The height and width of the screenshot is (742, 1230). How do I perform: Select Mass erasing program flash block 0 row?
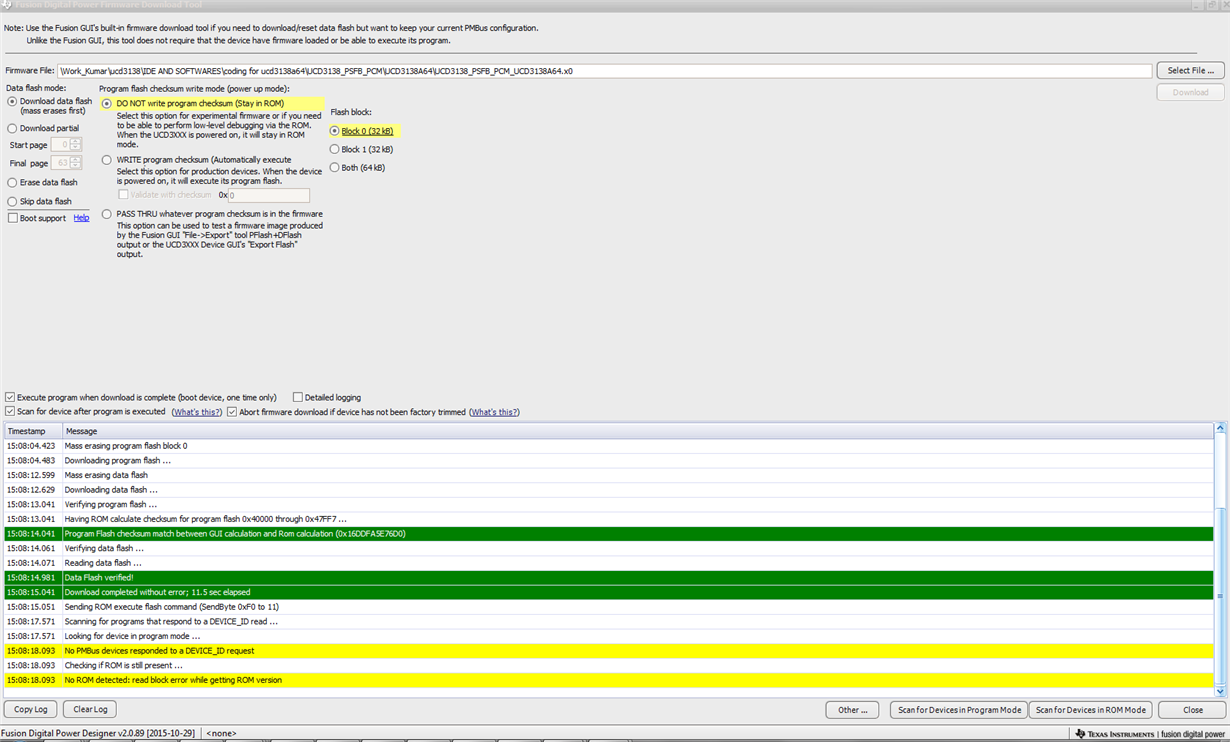click(609, 446)
